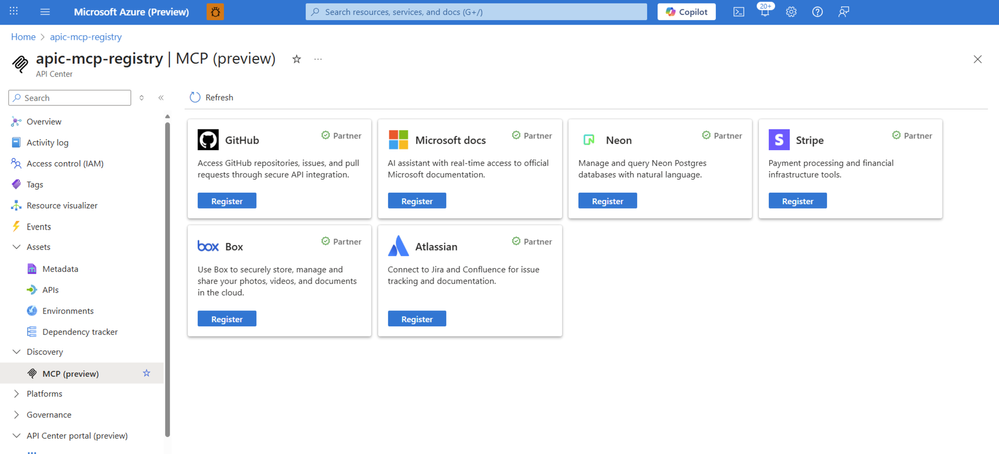Open the ellipsis more options by title
Image resolution: width=999 pixels, height=454 pixels.
(318, 59)
